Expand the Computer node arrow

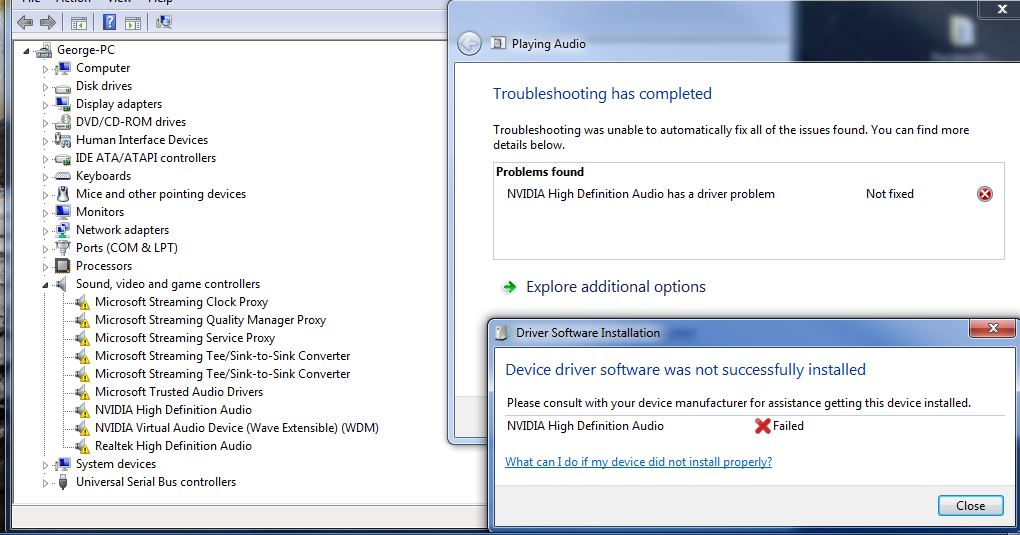coord(46,69)
